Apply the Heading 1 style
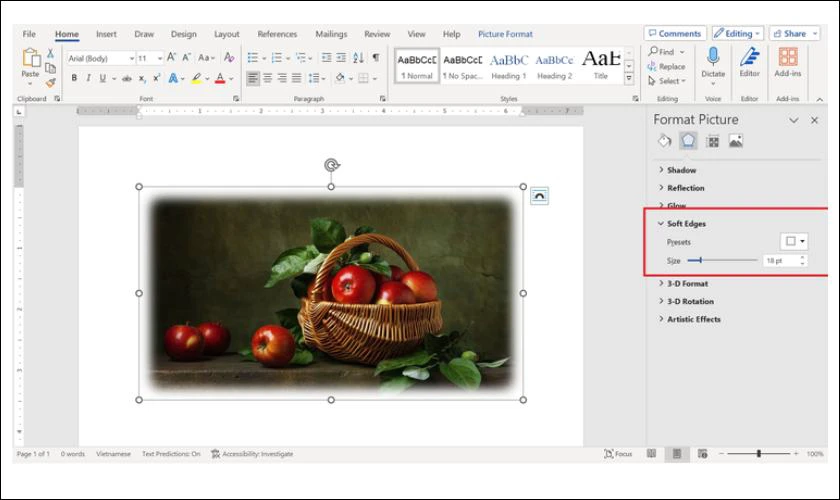The width and height of the screenshot is (840, 500). point(508,66)
